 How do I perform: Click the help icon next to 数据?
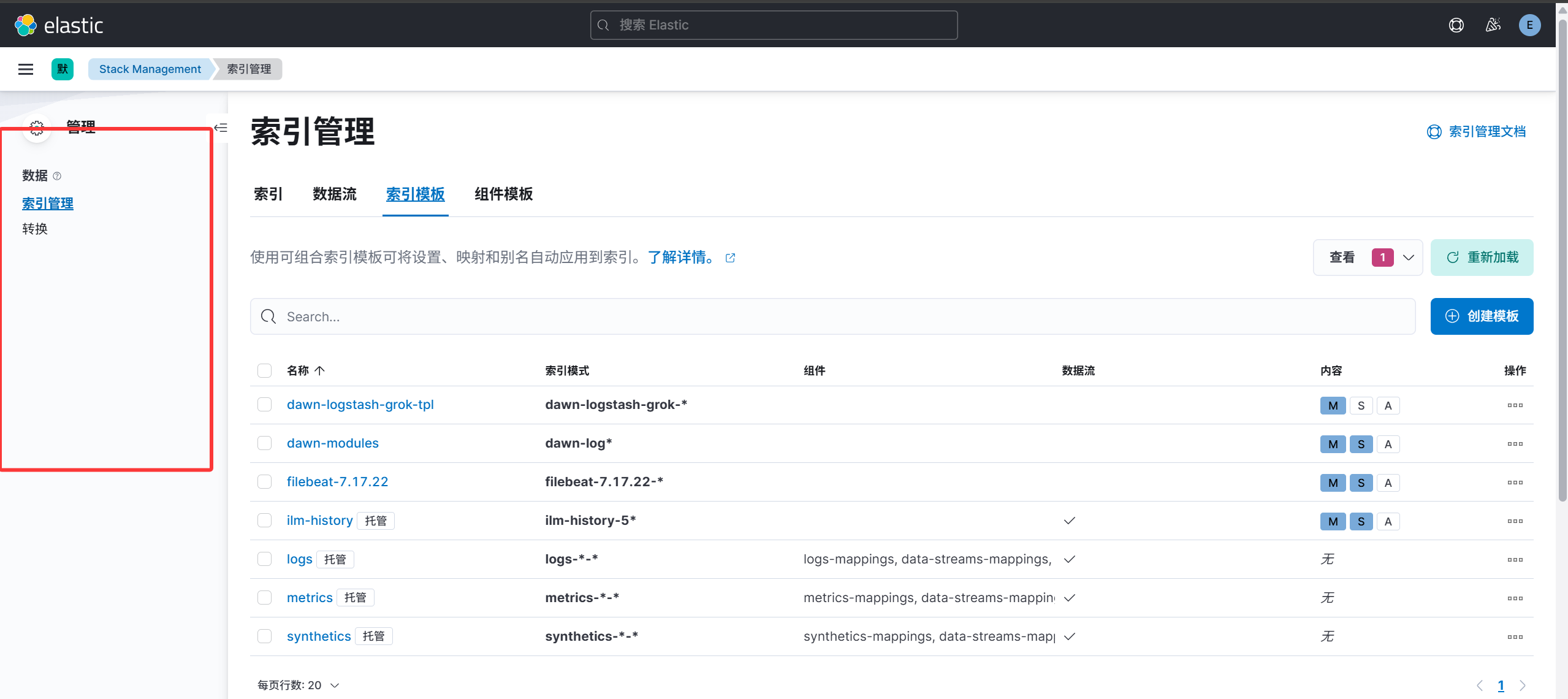[57, 176]
